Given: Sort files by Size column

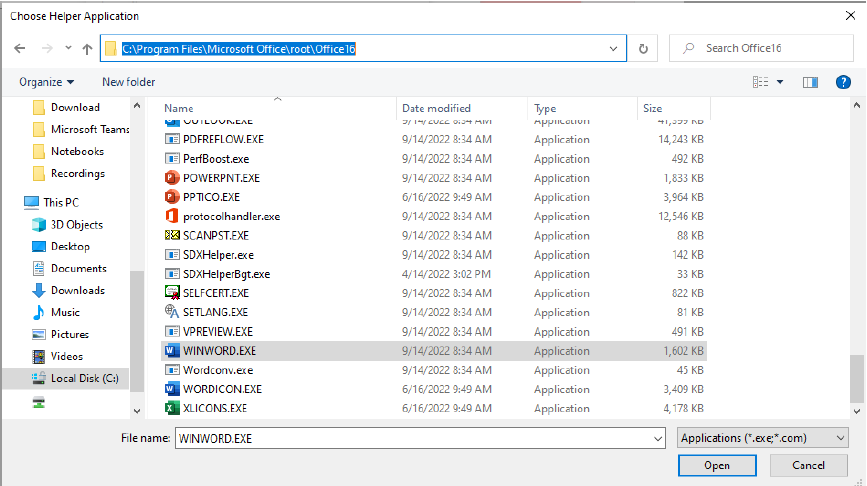Looking at the screenshot, I should [652, 108].
